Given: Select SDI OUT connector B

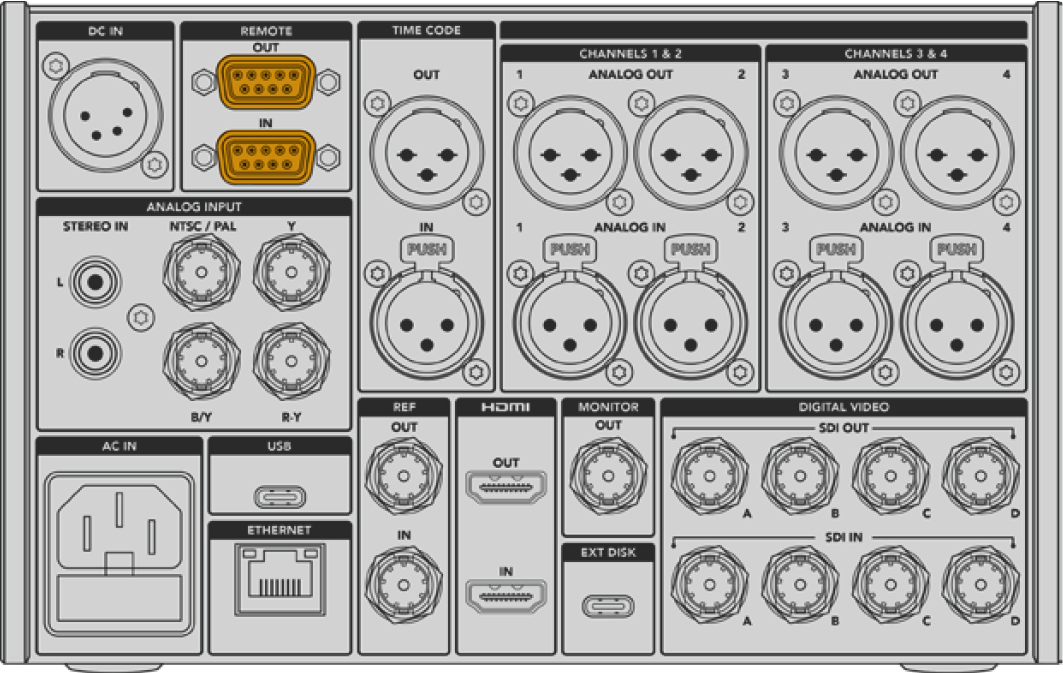Looking at the screenshot, I should tap(800, 476).
